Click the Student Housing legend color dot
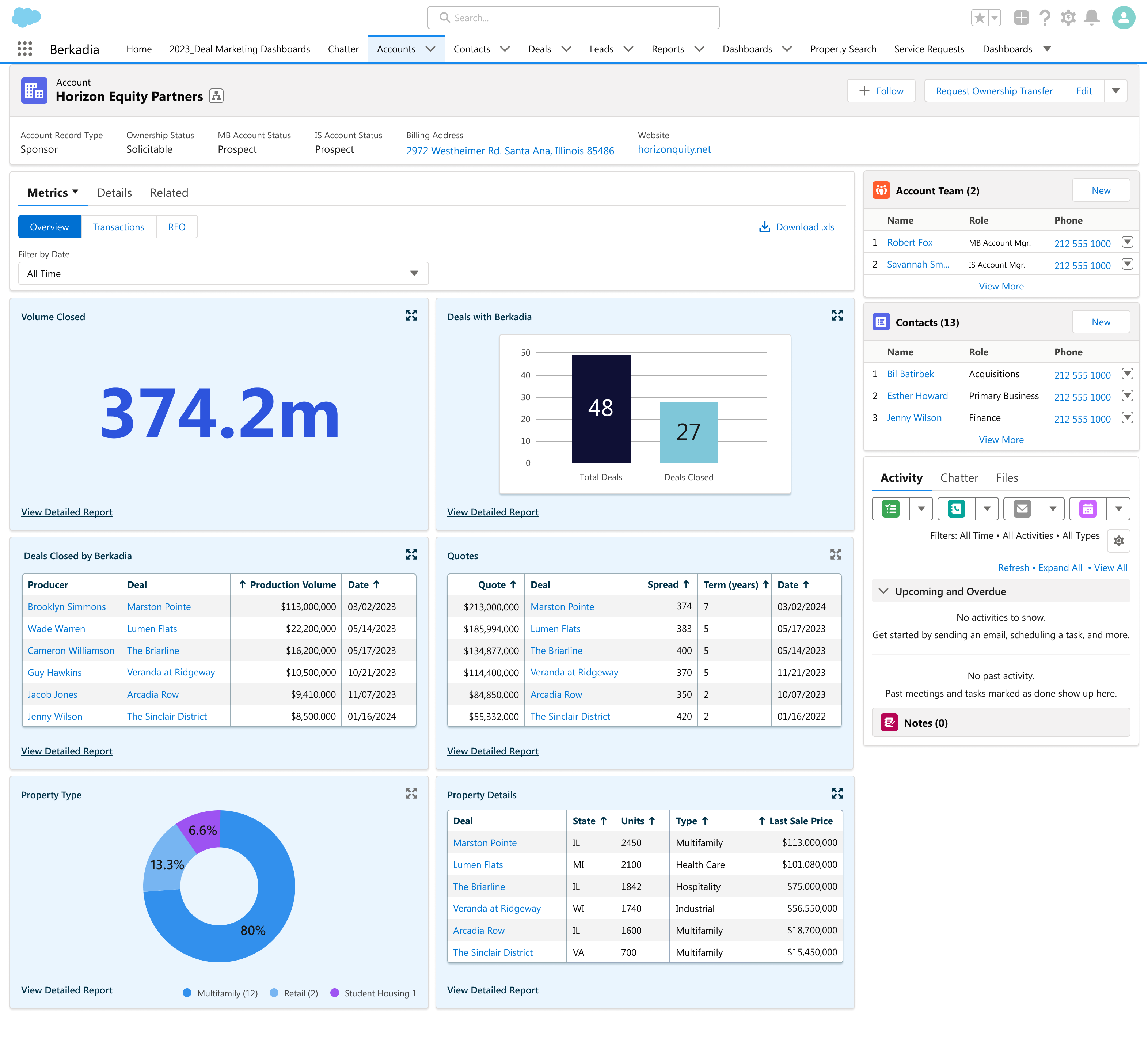1148x1038 pixels. pyautogui.click(x=334, y=992)
